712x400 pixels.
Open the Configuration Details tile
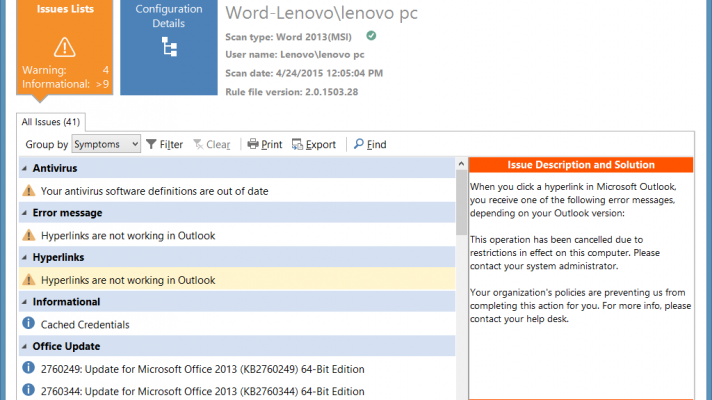click(x=168, y=47)
